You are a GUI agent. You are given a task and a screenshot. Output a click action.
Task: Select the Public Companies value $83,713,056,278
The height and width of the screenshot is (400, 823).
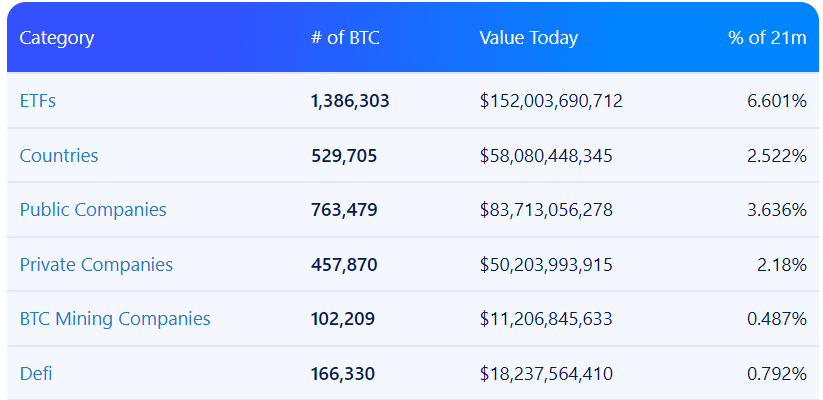[x=546, y=210]
